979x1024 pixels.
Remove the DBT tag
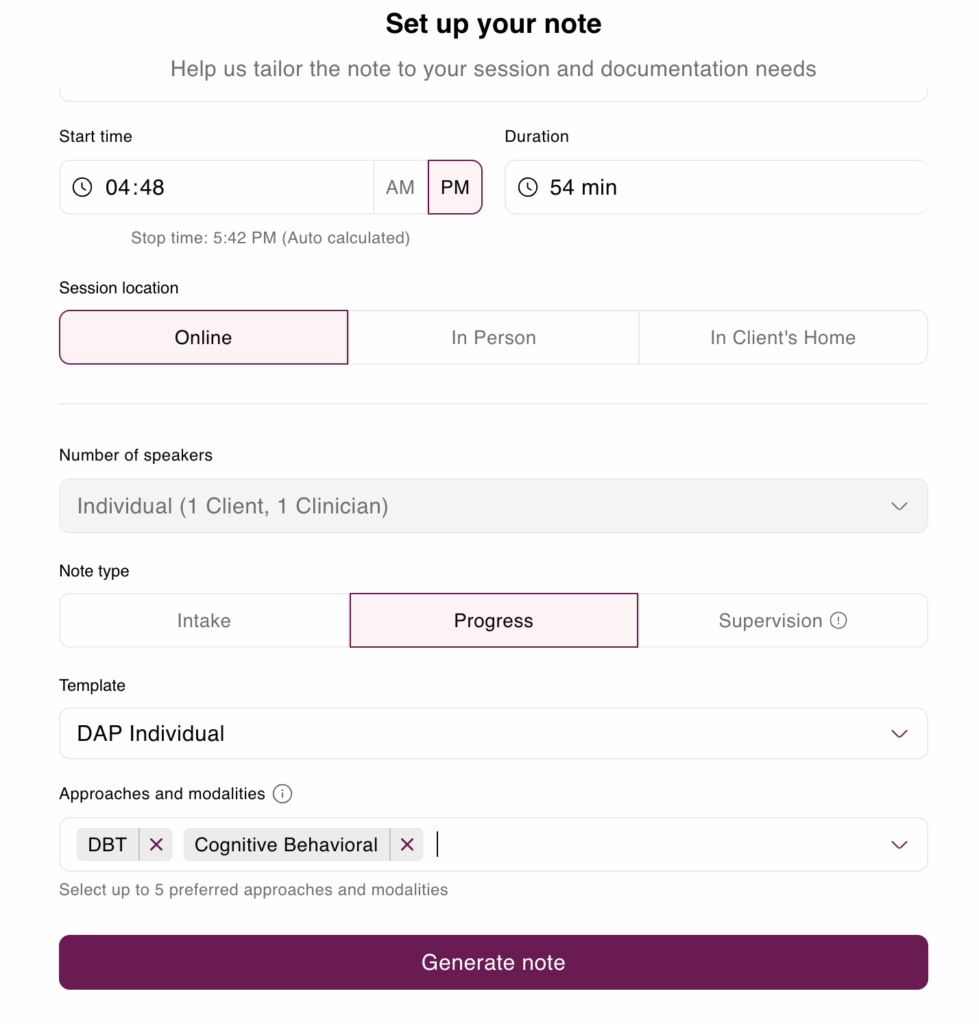[156, 845]
